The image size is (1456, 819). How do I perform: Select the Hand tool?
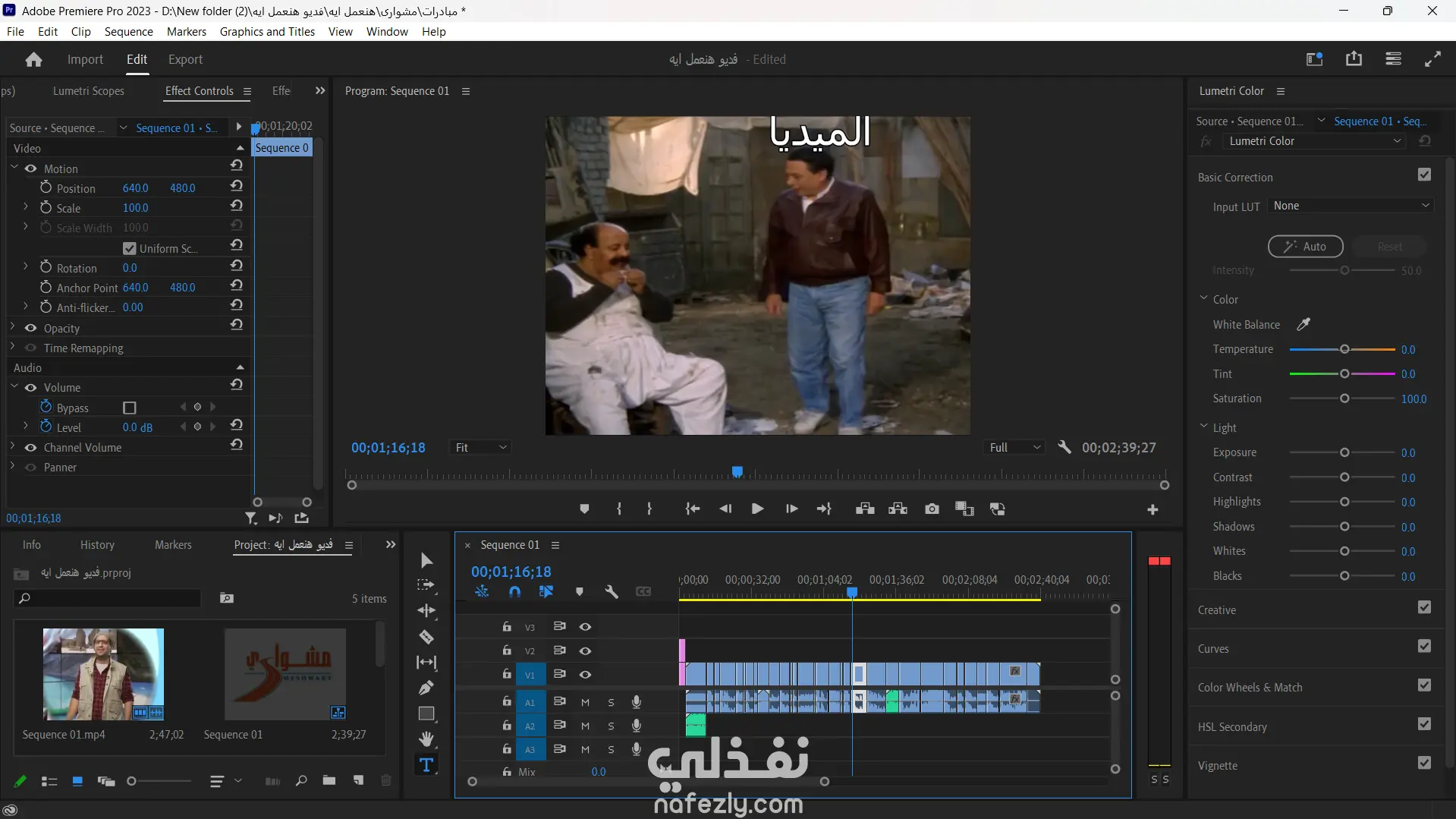tap(426, 739)
